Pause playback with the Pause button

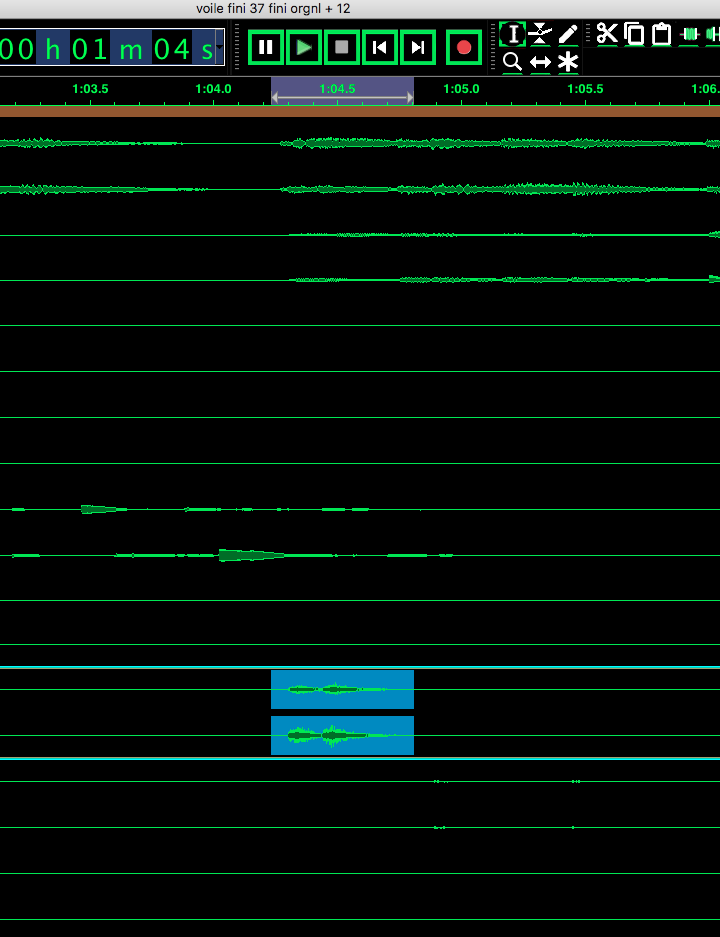[266, 47]
